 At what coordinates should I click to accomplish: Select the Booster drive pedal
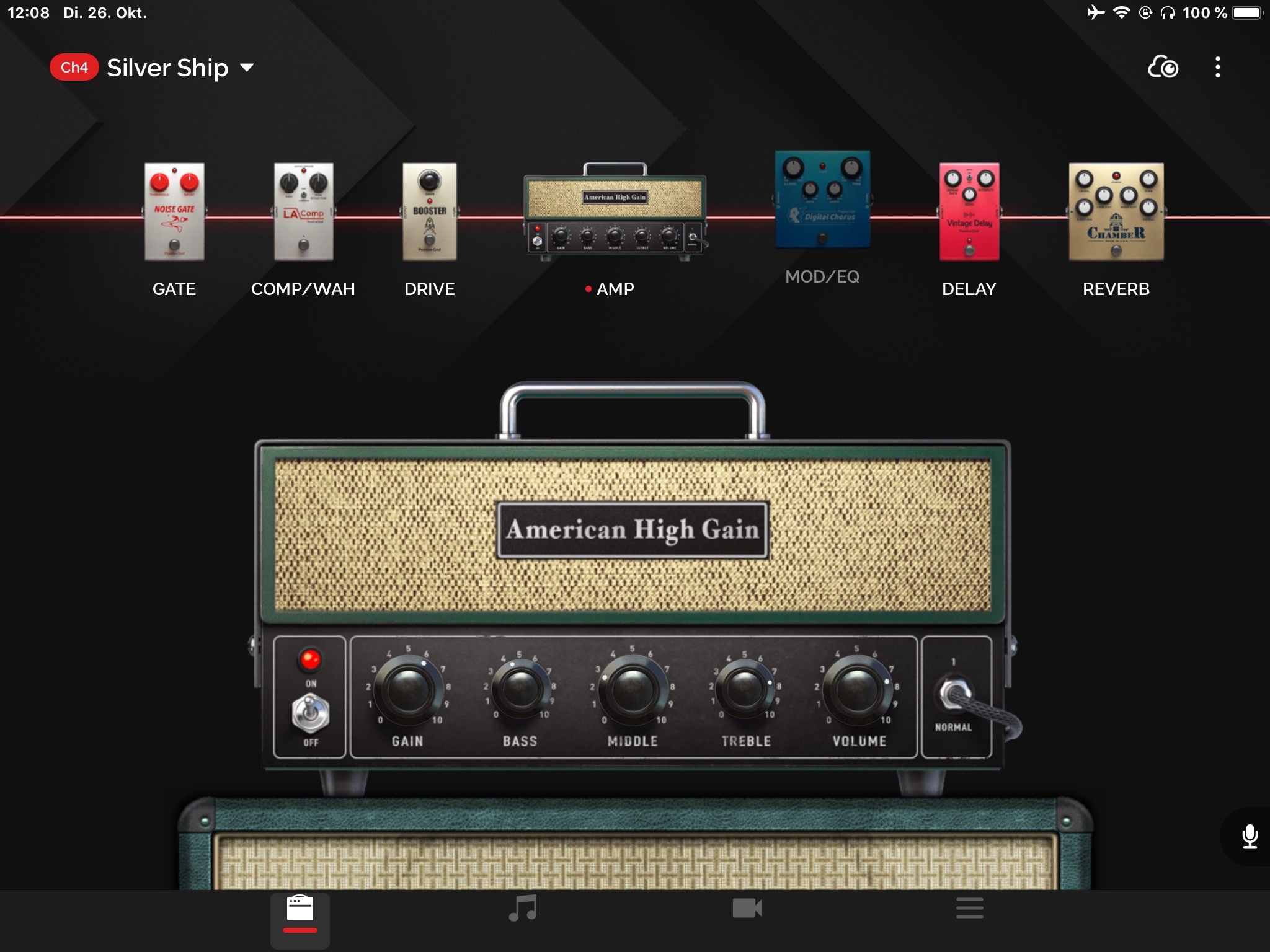pos(429,212)
